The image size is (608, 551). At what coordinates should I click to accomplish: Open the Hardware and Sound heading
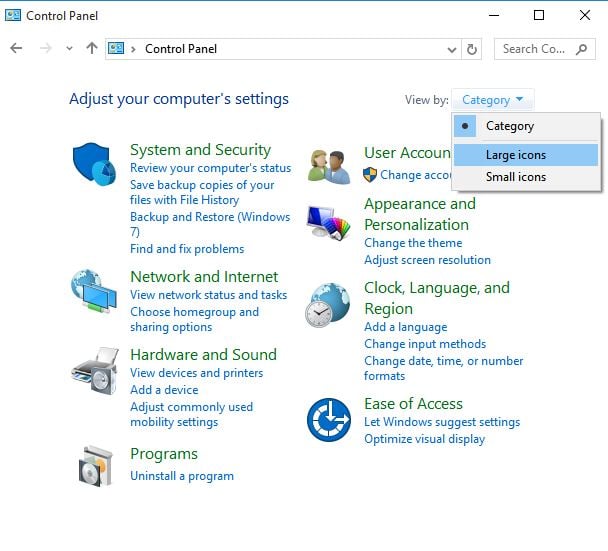click(x=203, y=355)
